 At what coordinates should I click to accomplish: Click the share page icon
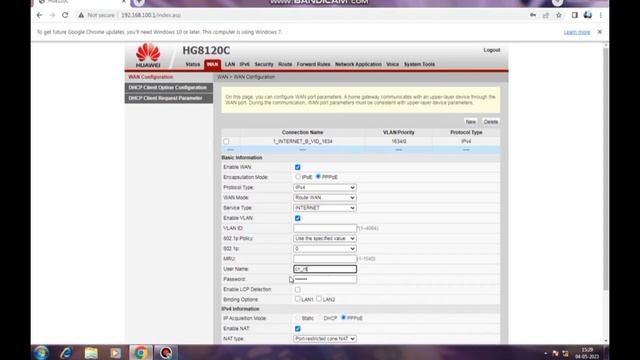pyautogui.click(x=546, y=15)
